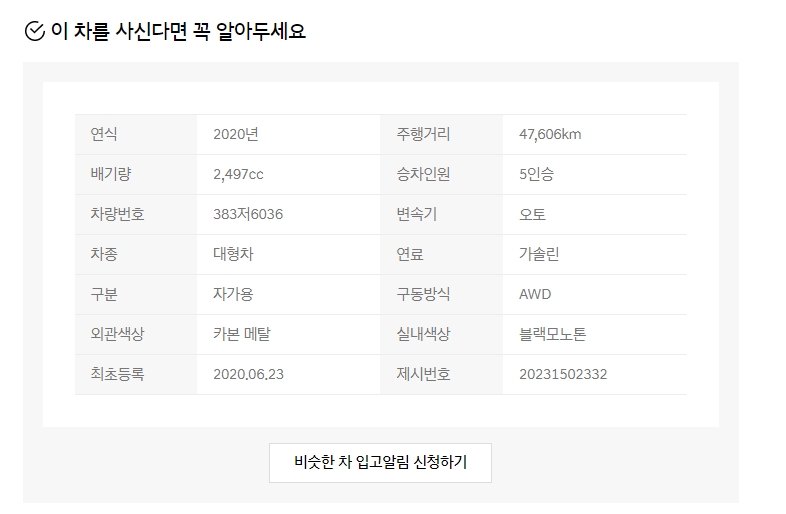The width and height of the screenshot is (786, 514).
Task: Select the 5인승 value
Action: [536, 175]
